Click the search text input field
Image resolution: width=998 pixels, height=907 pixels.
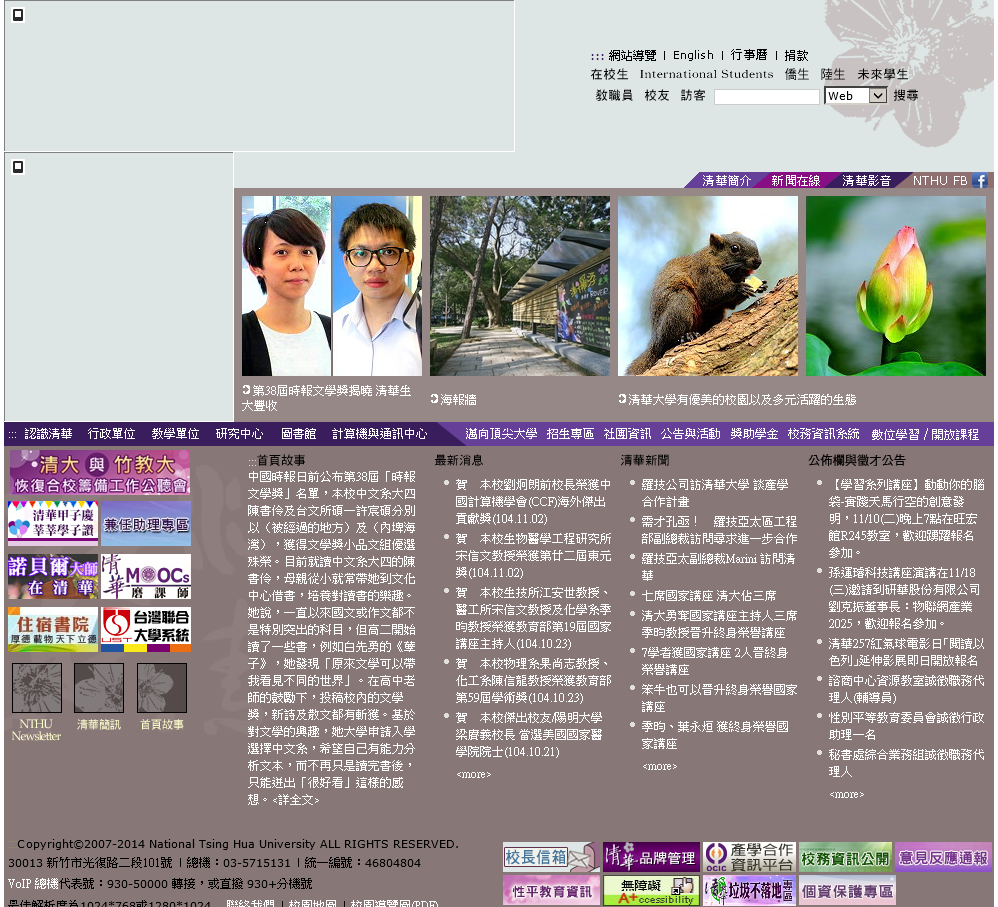point(766,97)
